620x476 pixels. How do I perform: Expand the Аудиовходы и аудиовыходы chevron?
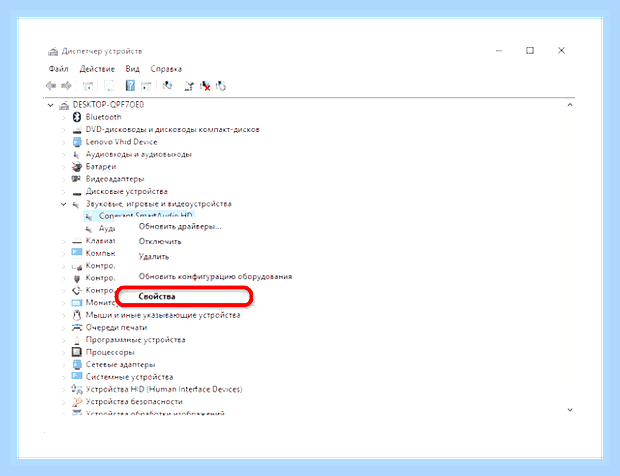pos(63,154)
